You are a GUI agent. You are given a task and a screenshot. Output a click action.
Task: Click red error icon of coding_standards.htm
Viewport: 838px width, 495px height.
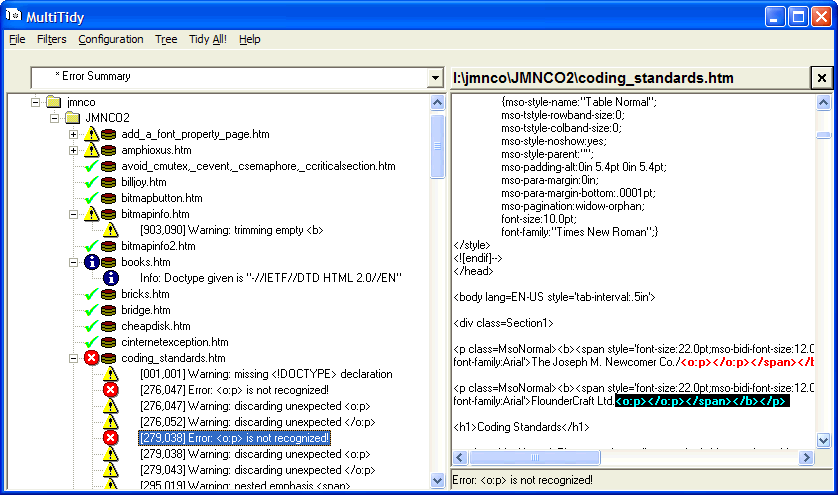91,358
